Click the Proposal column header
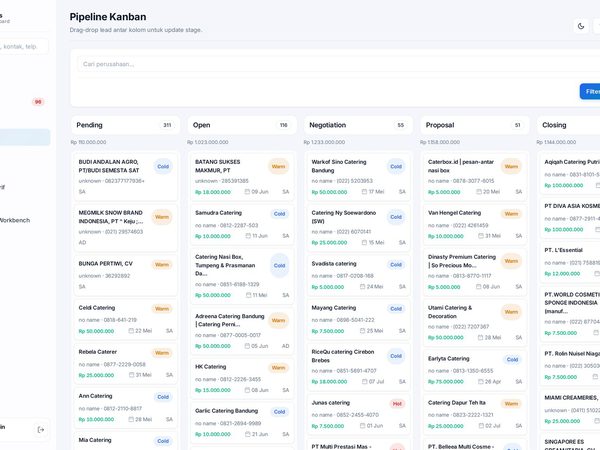 pyautogui.click(x=475, y=125)
